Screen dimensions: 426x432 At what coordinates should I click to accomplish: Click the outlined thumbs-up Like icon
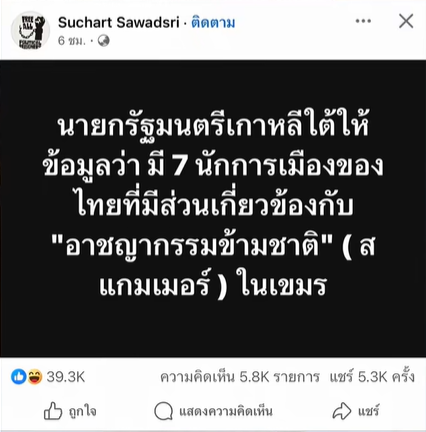pos(53,411)
